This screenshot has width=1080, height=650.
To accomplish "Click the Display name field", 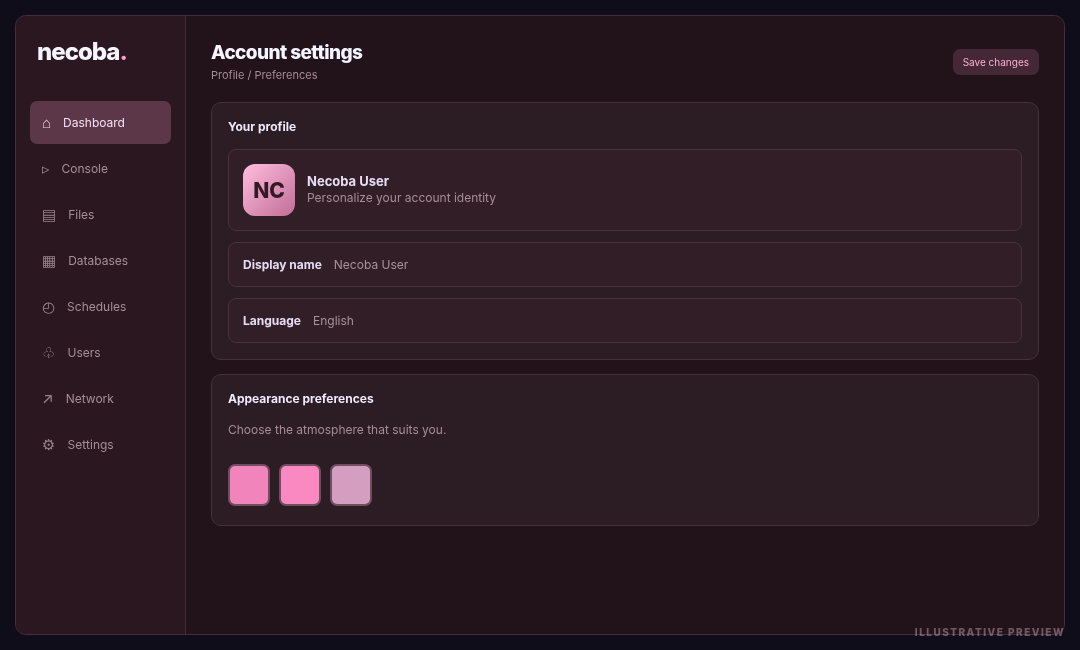I will tap(625, 264).
